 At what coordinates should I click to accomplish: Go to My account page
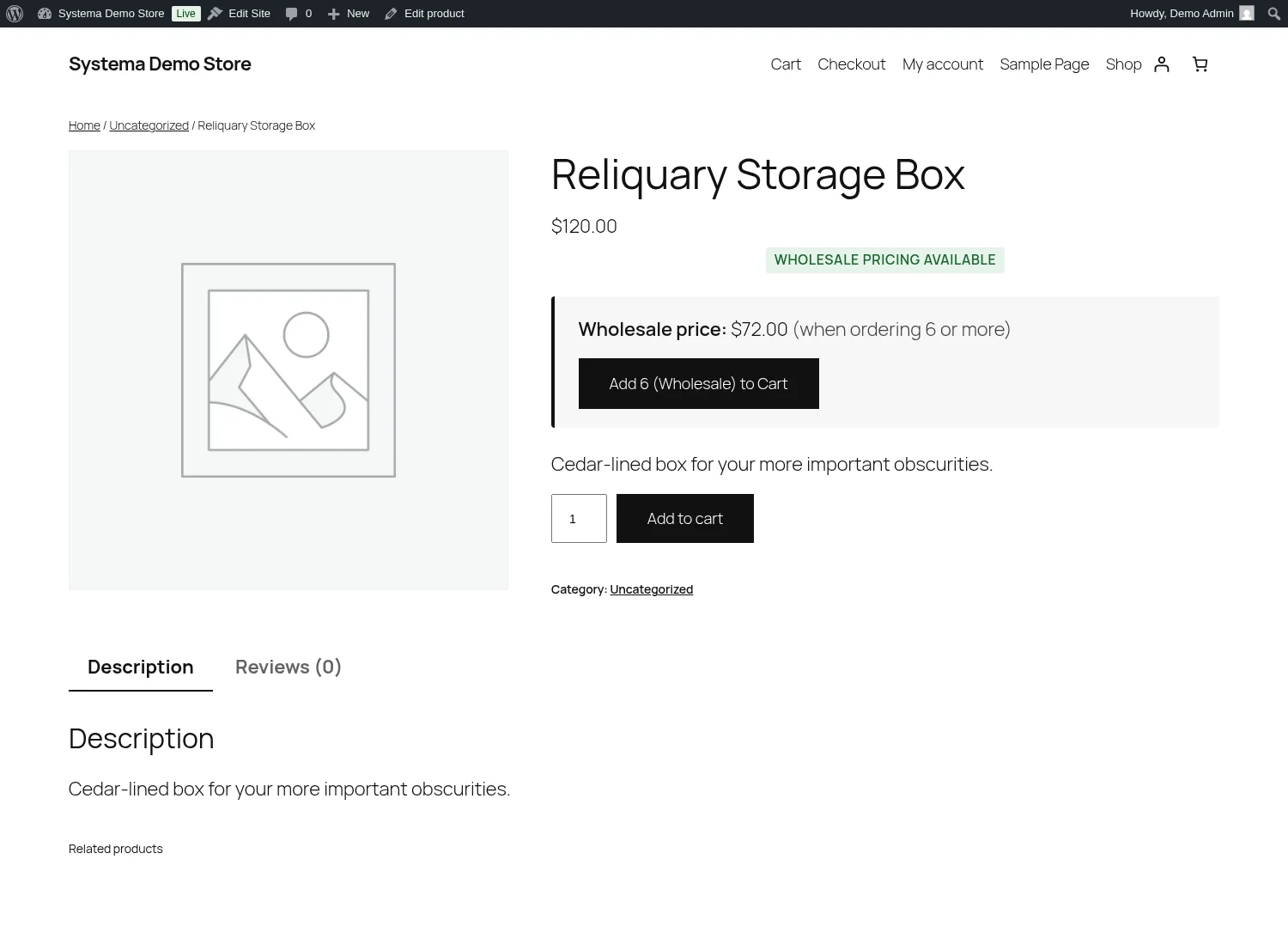(x=943, y=64)
